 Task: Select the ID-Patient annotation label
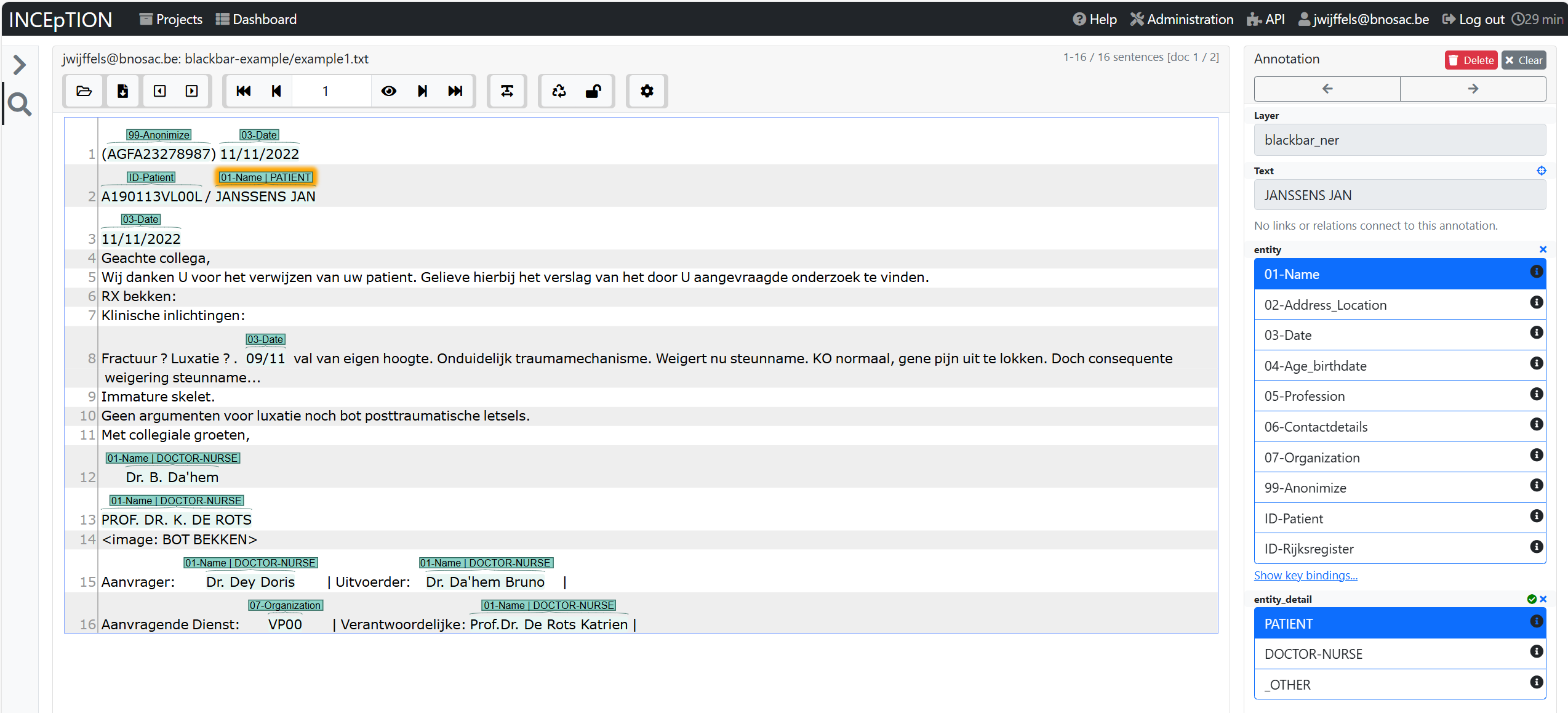tap(151, 177)
